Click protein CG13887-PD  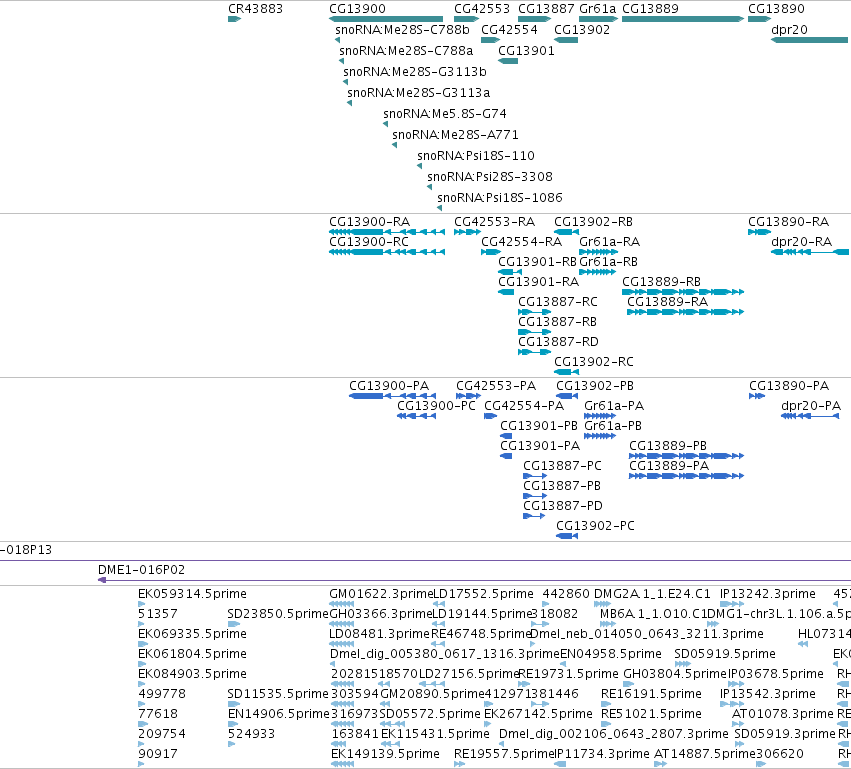click(534, 516)
